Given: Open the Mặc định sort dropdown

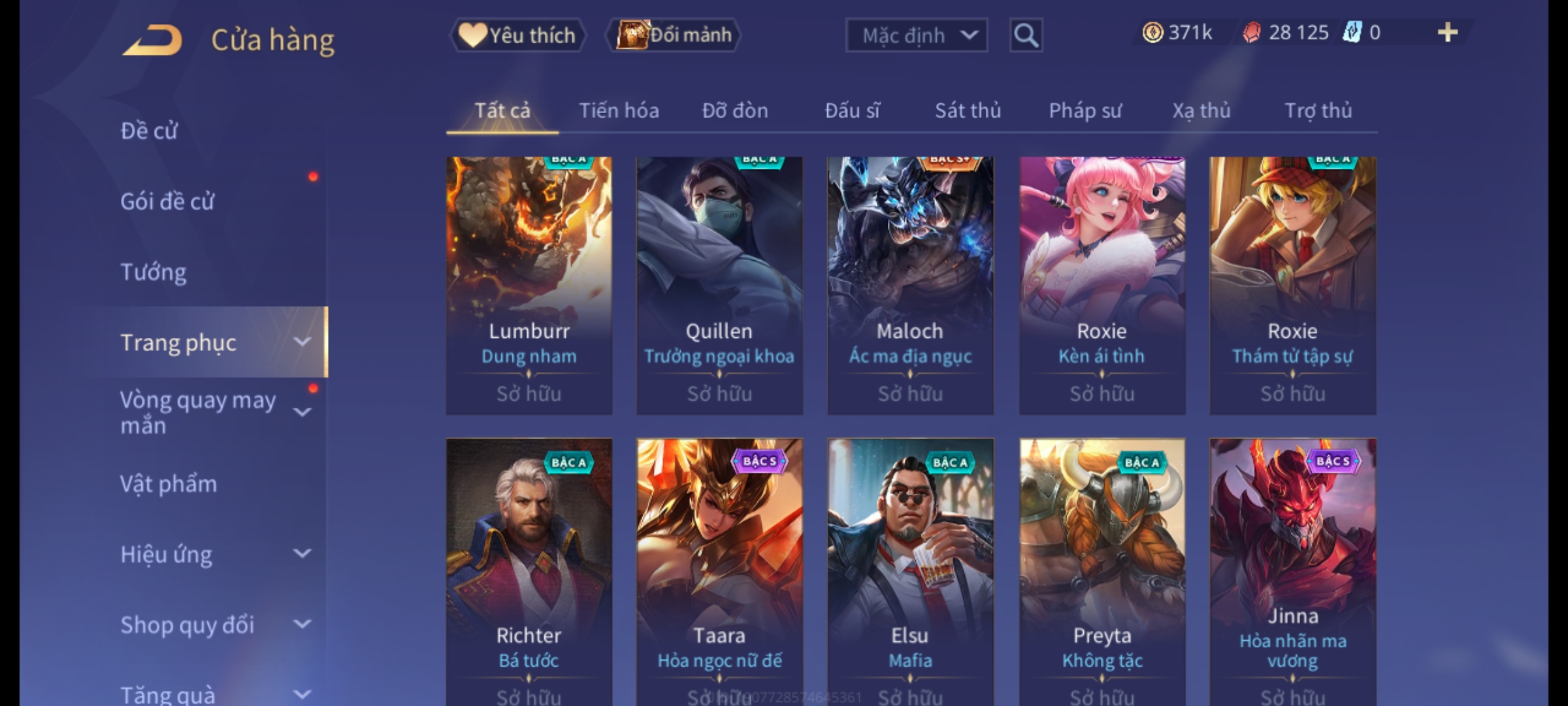Looking at the screenshot, I should pos(916,35).
